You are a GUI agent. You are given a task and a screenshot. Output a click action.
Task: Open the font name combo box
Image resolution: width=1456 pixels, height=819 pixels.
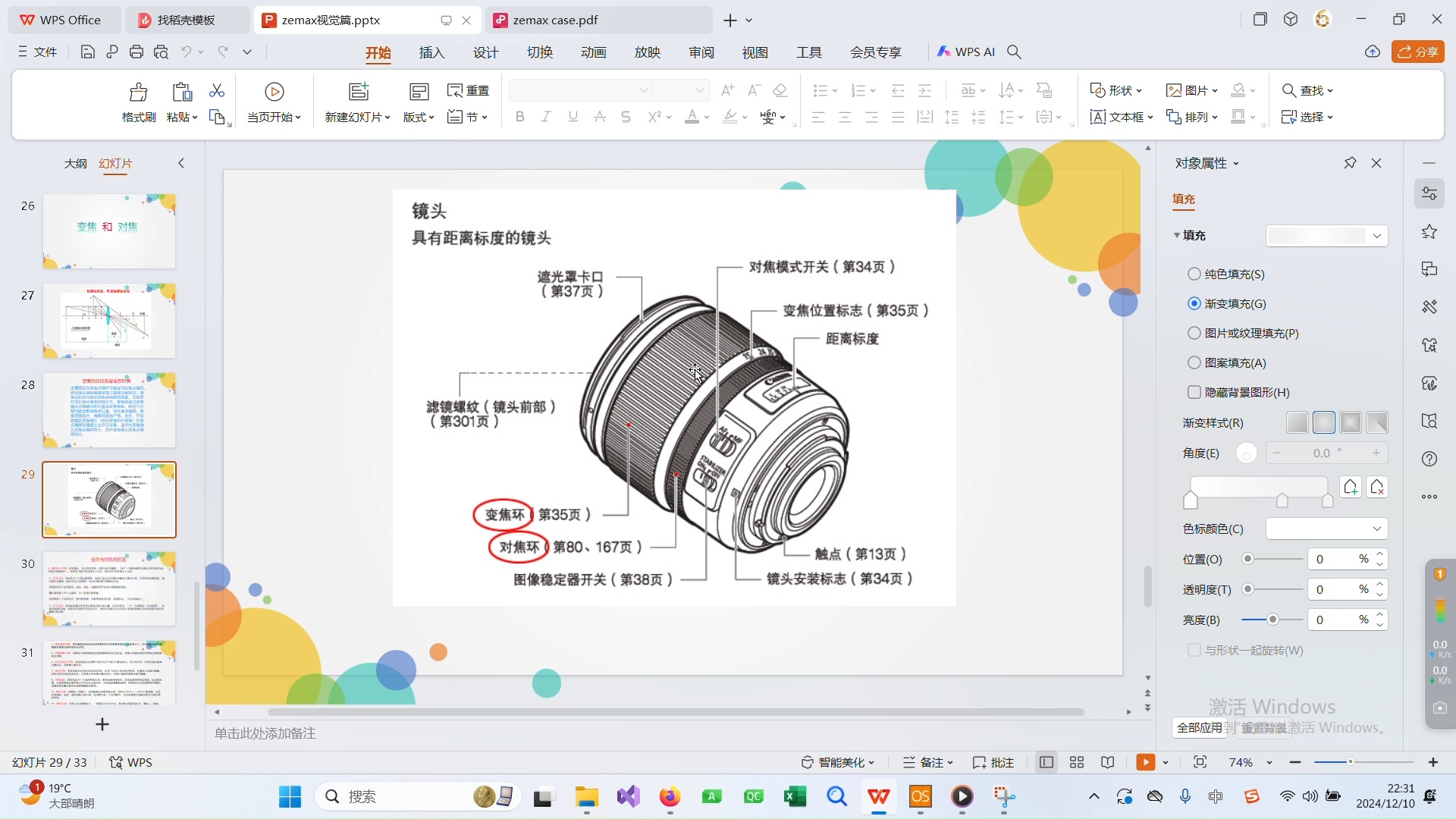(580, 91)
